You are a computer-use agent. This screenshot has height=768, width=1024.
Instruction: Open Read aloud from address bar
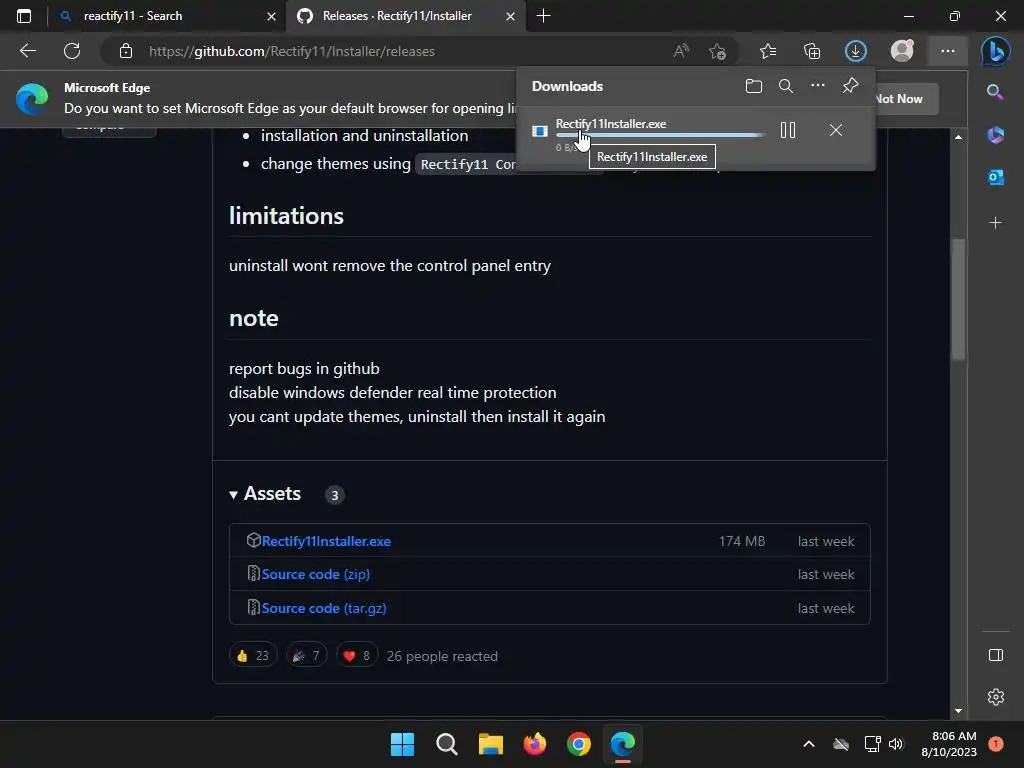pos(681,51)
